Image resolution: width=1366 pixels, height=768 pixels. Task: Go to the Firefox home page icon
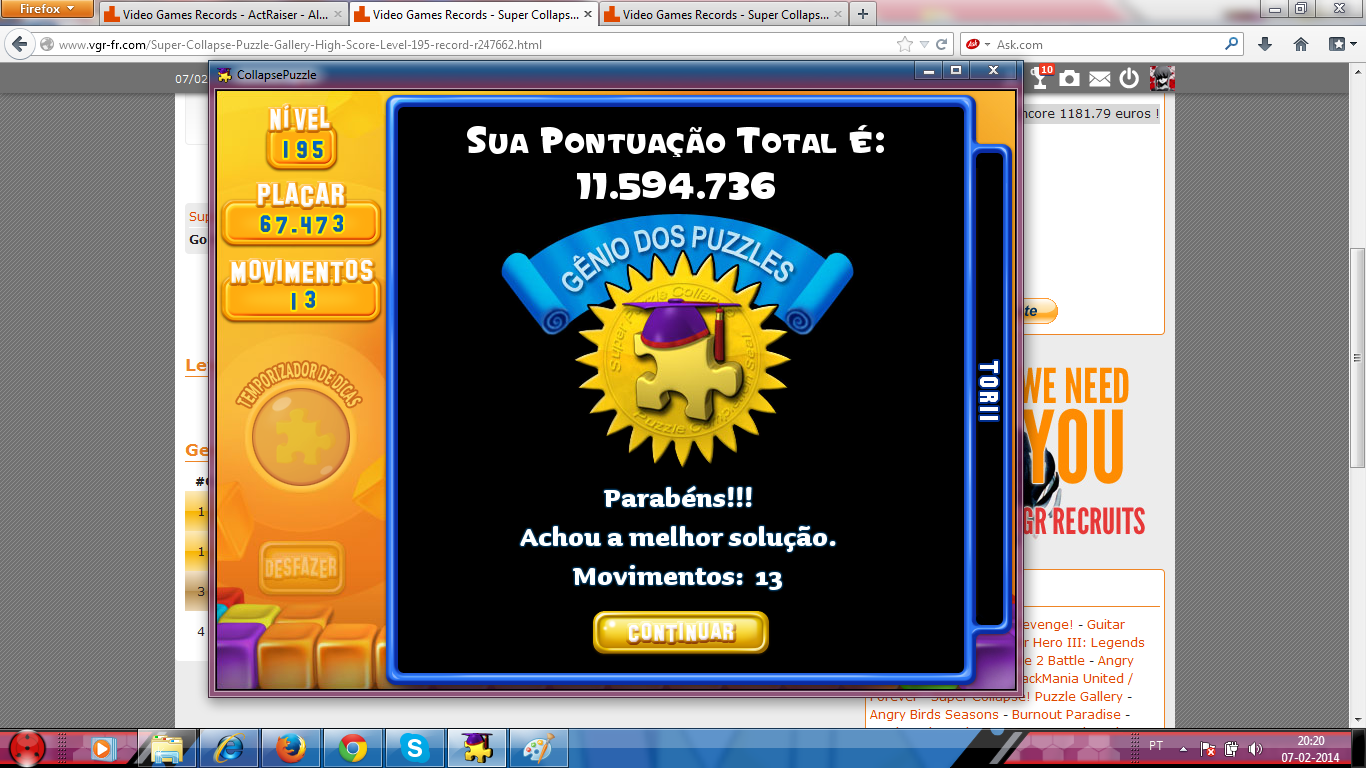(1301, 44)
